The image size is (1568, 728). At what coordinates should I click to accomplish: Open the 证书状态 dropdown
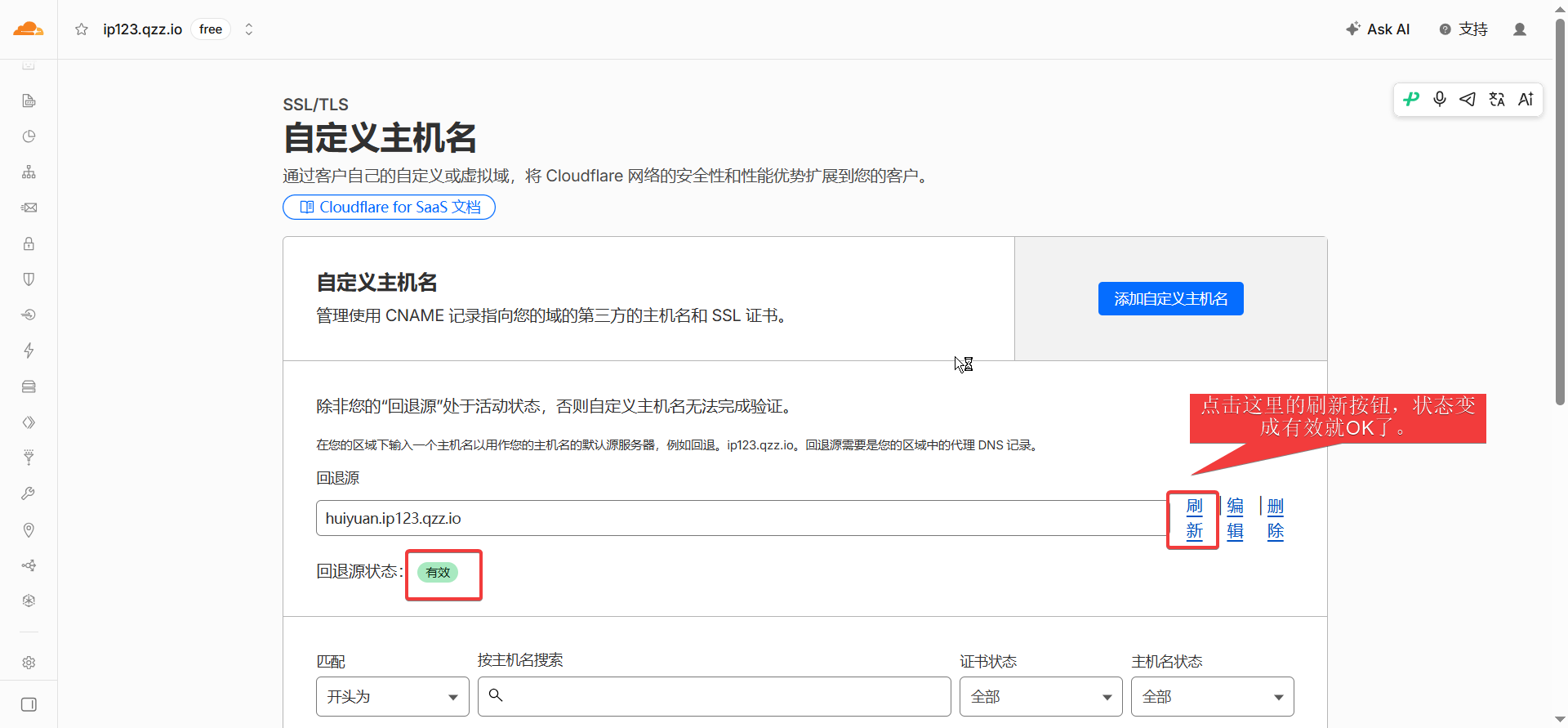[x=1040, y=697]
